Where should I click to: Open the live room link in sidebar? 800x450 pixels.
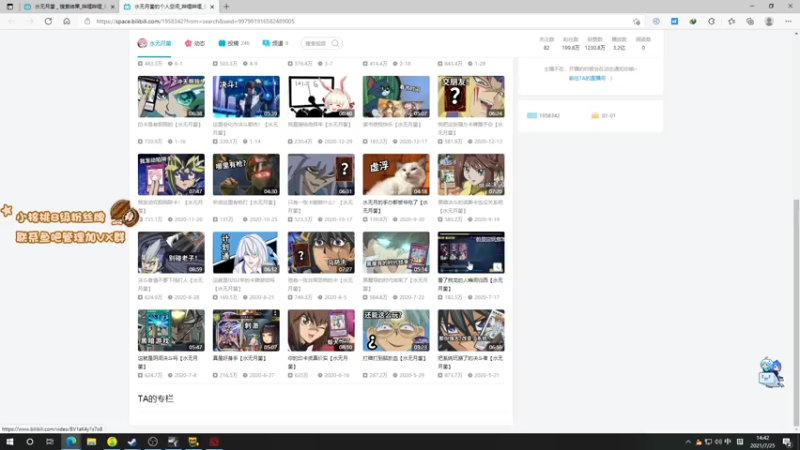[x=590, y=79]
